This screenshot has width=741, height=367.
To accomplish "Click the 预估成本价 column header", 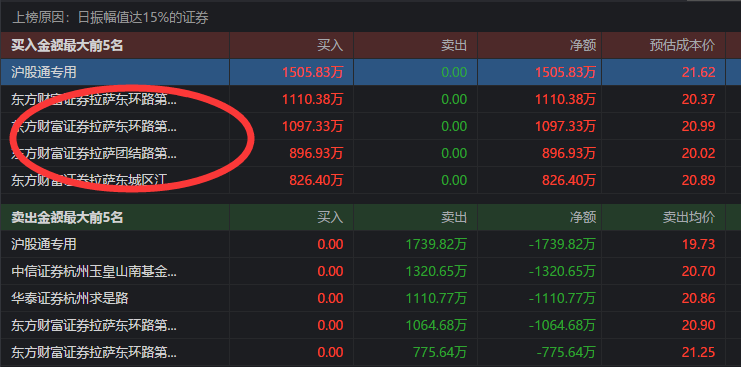I will point(682,45).
